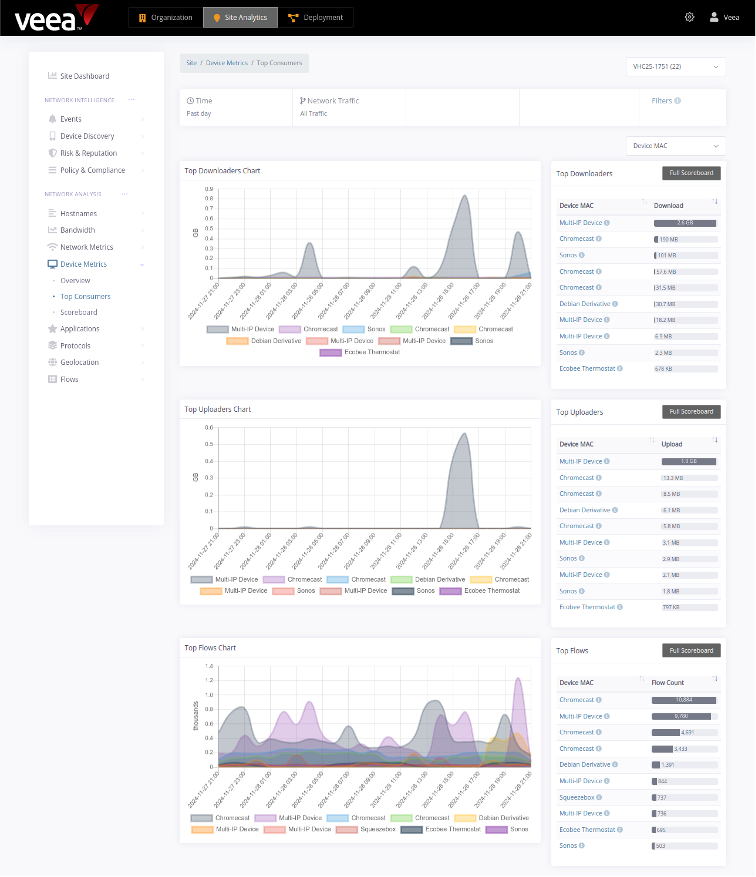
Task: Expand the Bandwidth menu chevron
Action: click(x=143, y=230)
